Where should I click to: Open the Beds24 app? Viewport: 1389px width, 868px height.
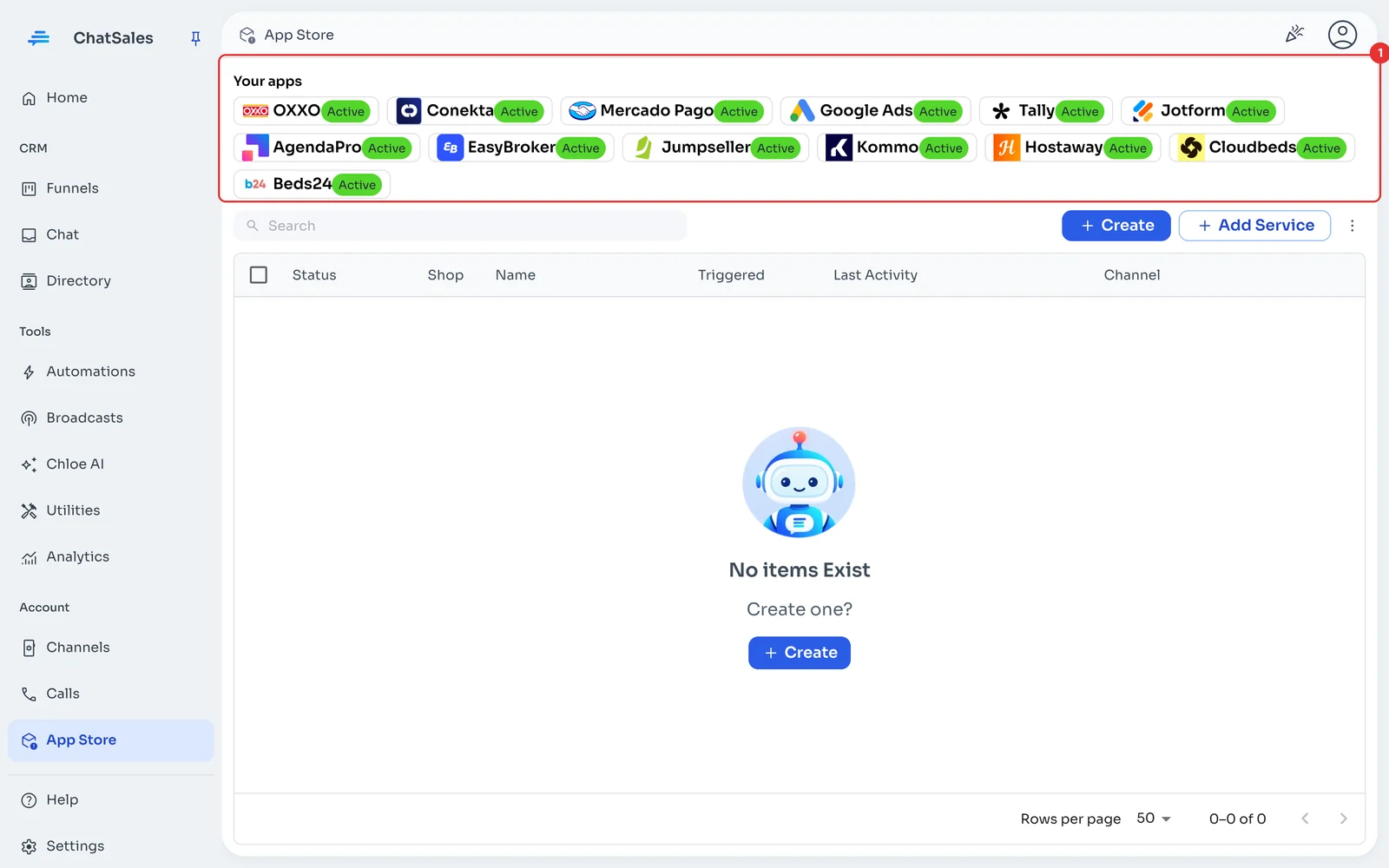312,184
